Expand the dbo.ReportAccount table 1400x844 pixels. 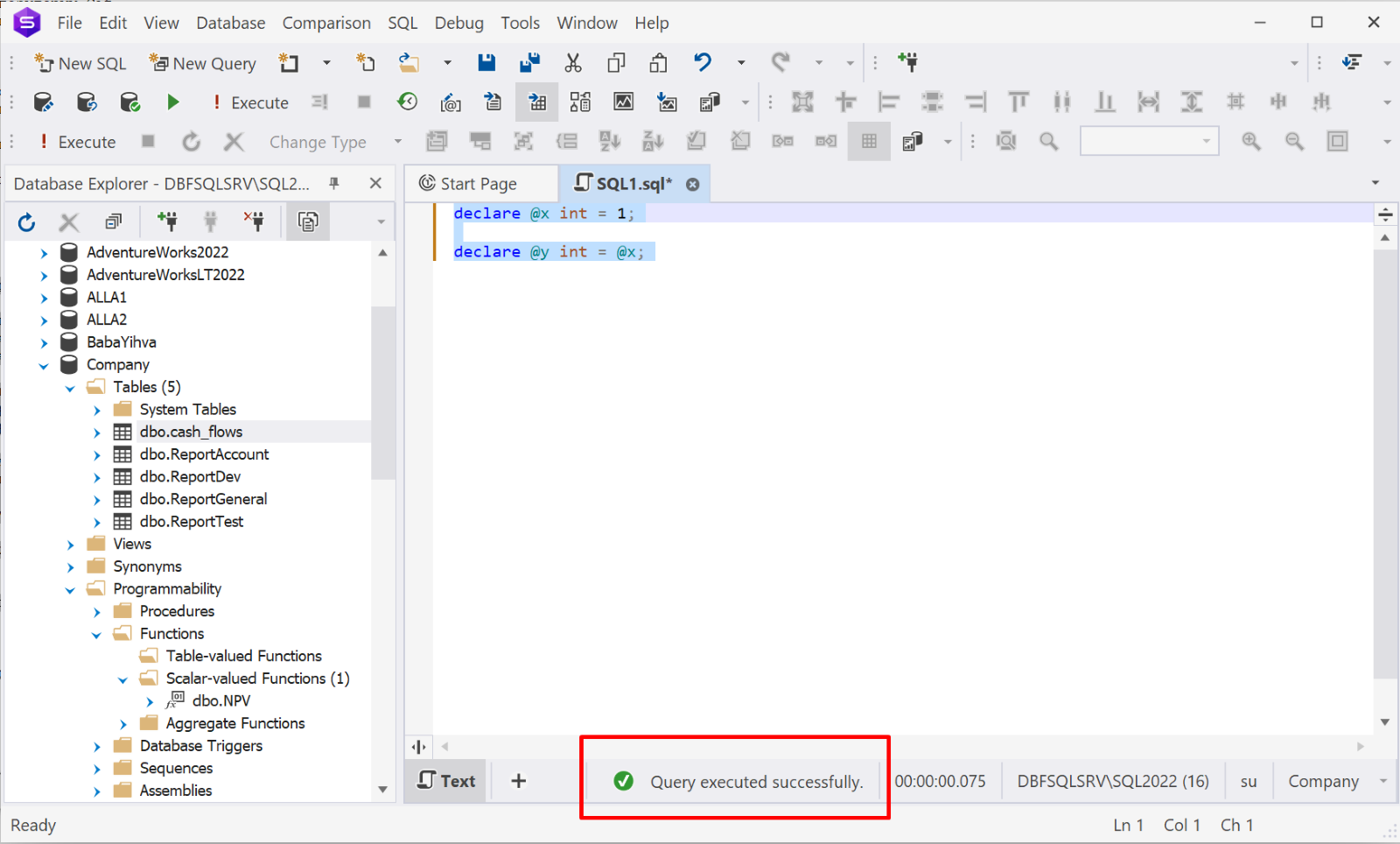[97, 455]
